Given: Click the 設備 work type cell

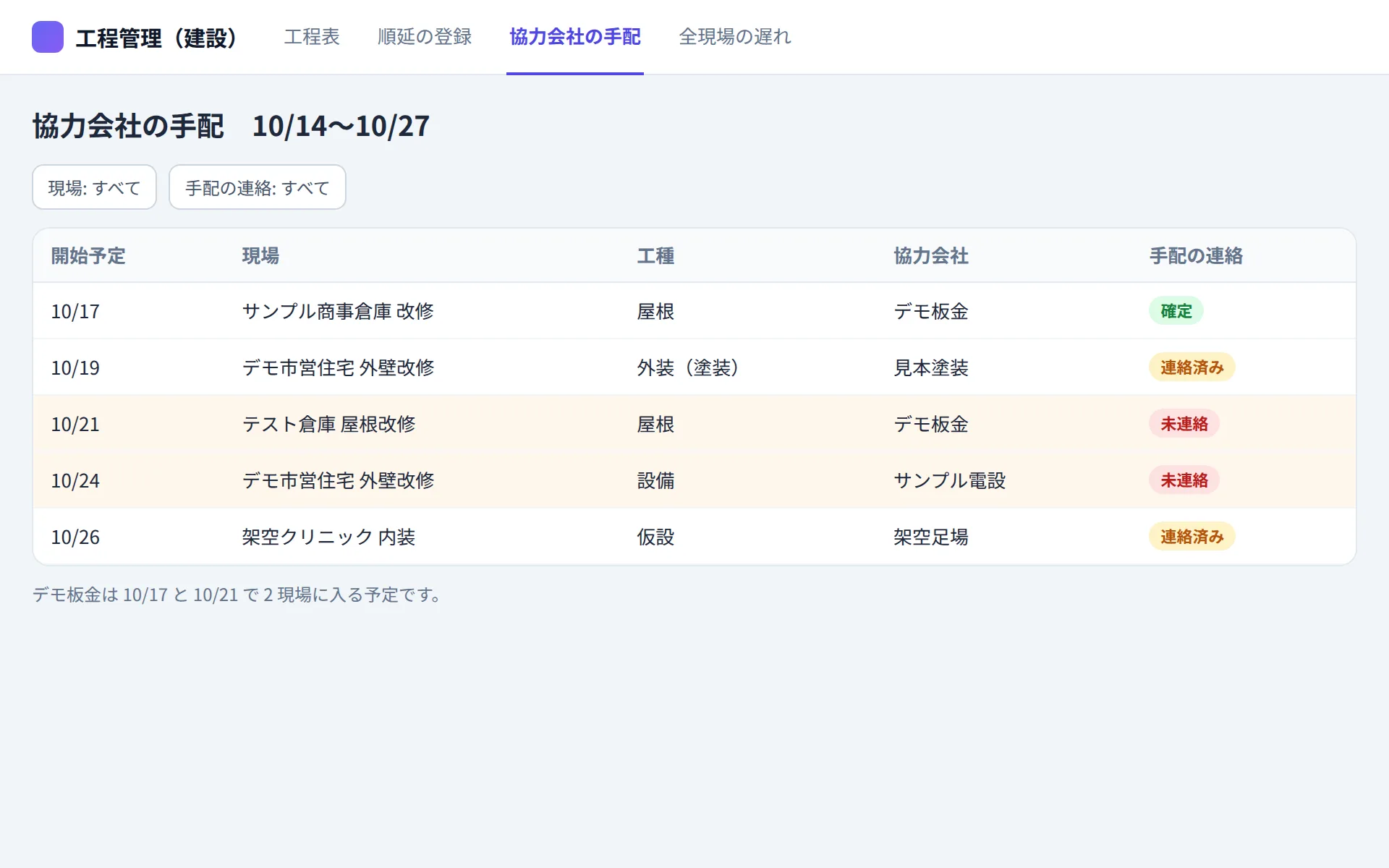Looking at the screenshot, I should (655, 481).
